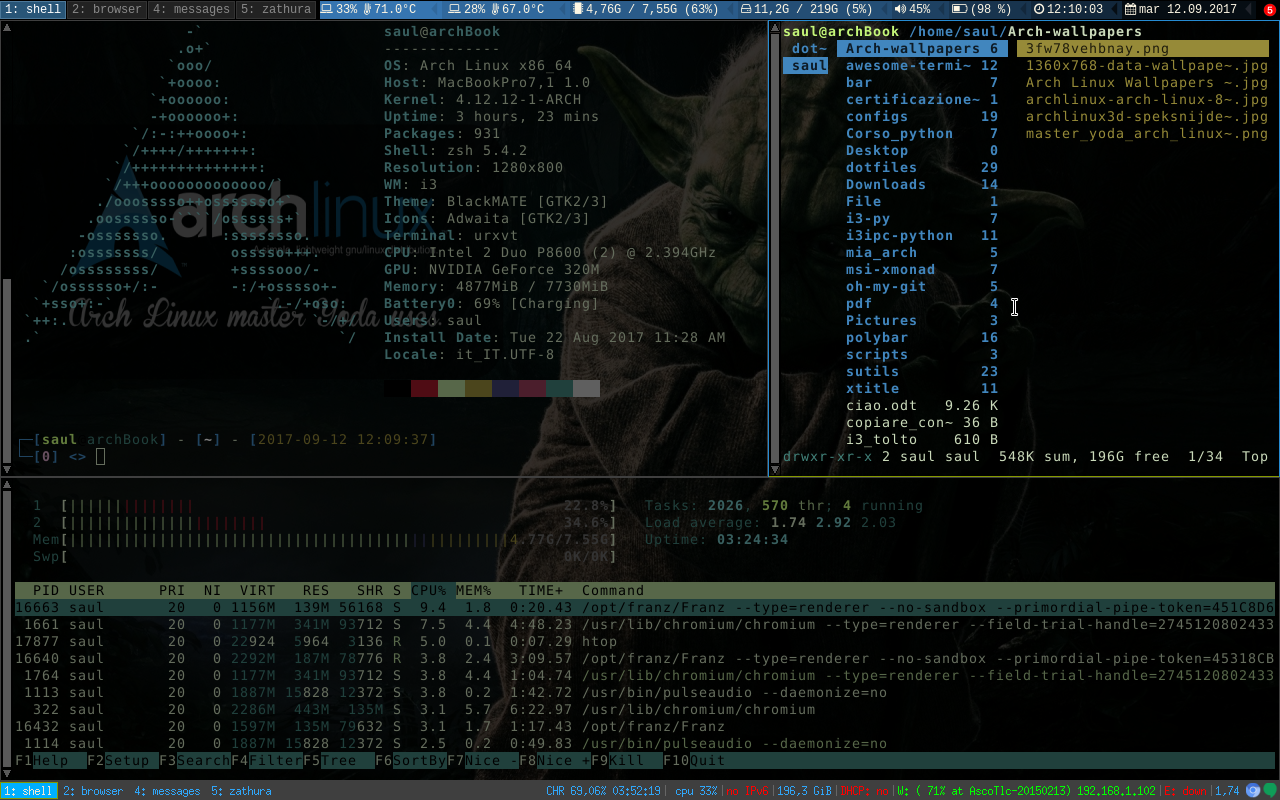The image size is (1280, 800).
Task: Select the Pictures folder in ranger
Action: click(922, 320)
